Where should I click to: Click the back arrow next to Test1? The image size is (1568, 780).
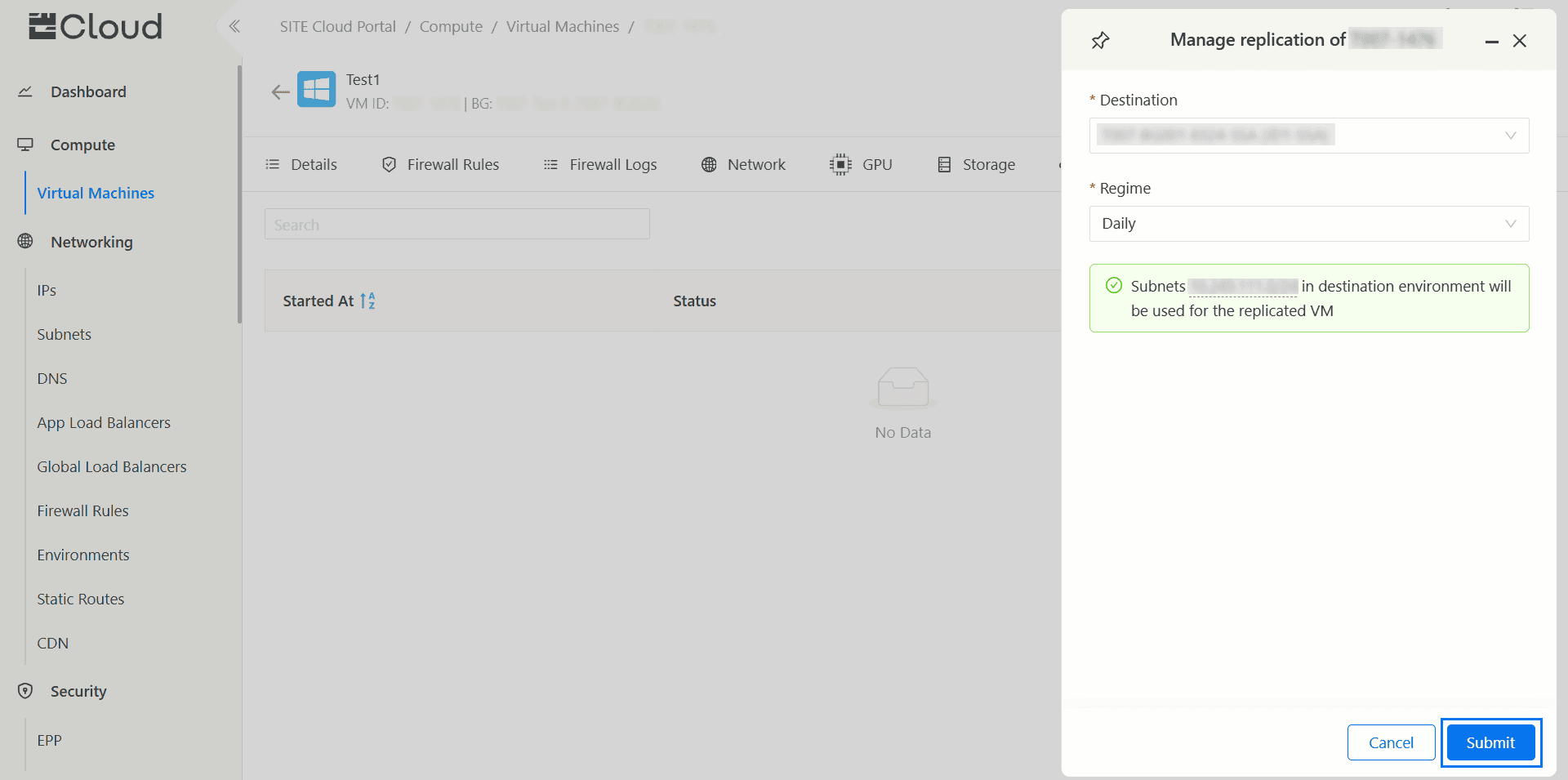[280, 91]
